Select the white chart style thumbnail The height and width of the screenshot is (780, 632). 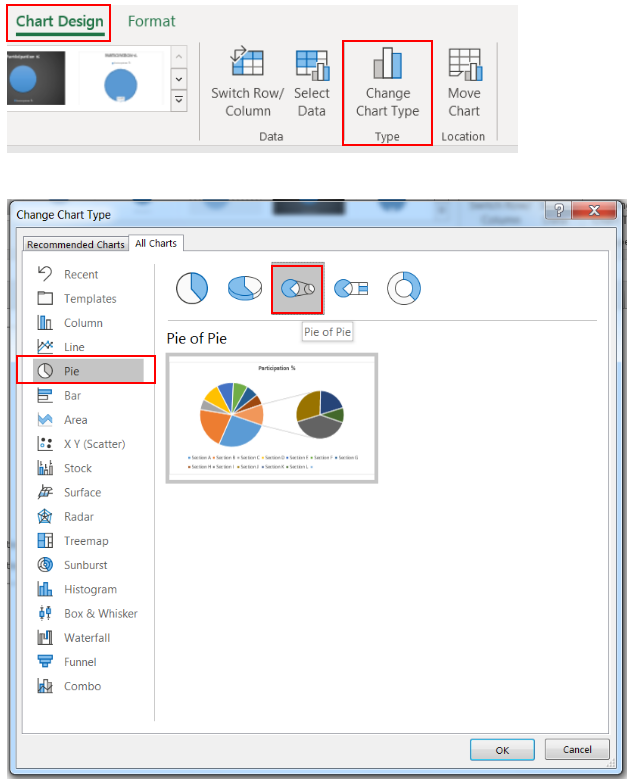(120, 78)
